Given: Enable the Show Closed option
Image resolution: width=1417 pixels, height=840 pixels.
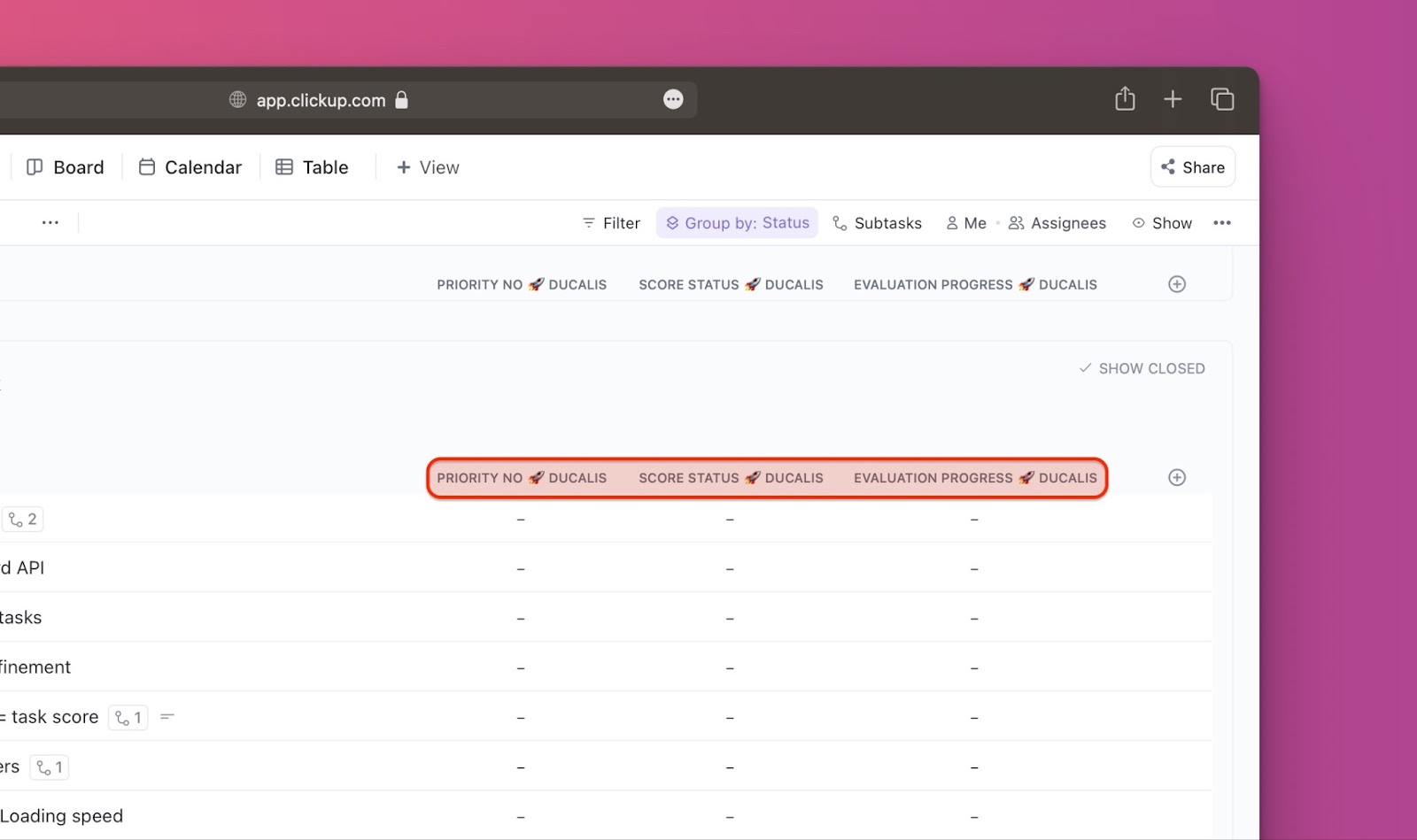Looking at the screenshot, I should 1142,367.
